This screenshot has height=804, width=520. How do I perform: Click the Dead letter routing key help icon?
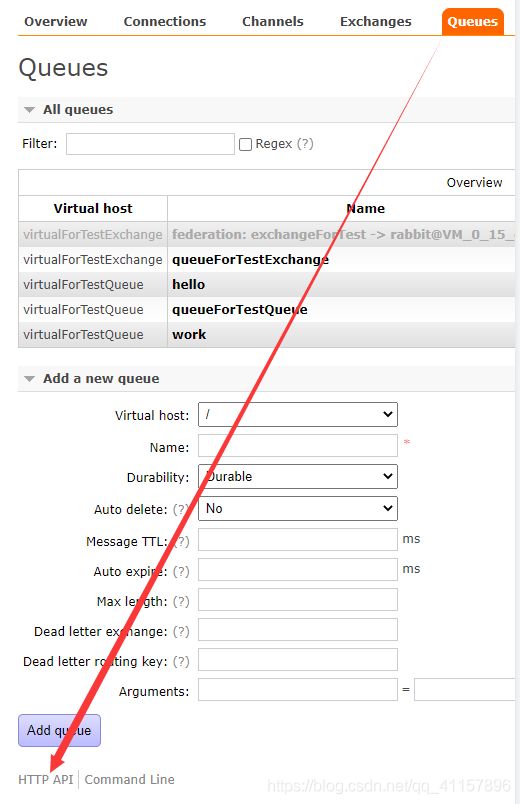coord(181,661)
